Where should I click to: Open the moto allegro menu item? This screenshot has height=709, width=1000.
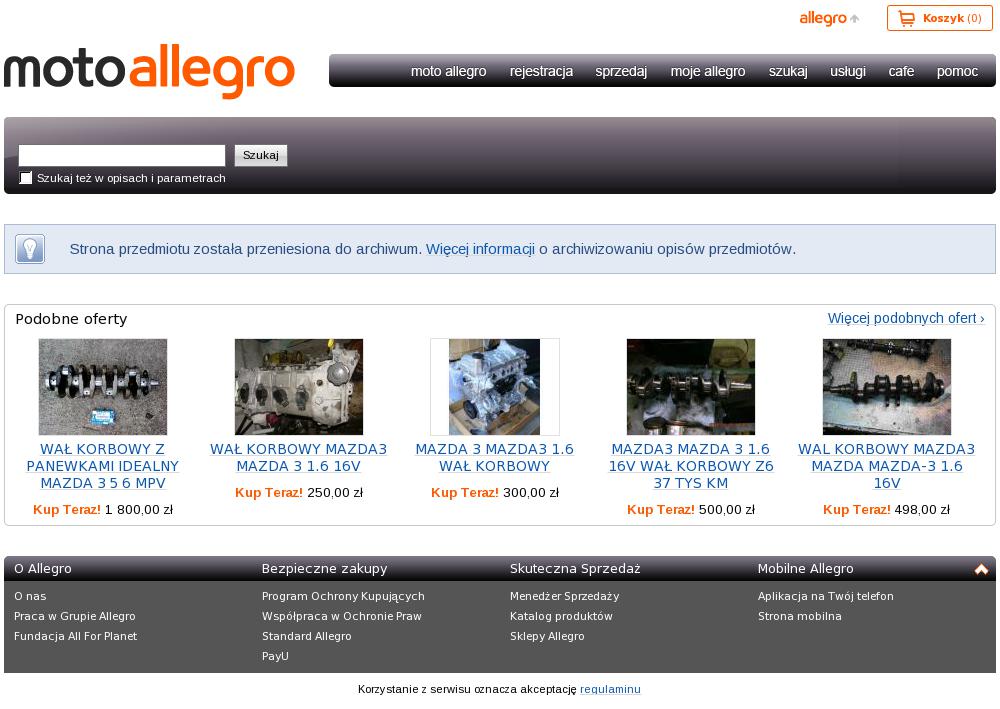[448, 71]
